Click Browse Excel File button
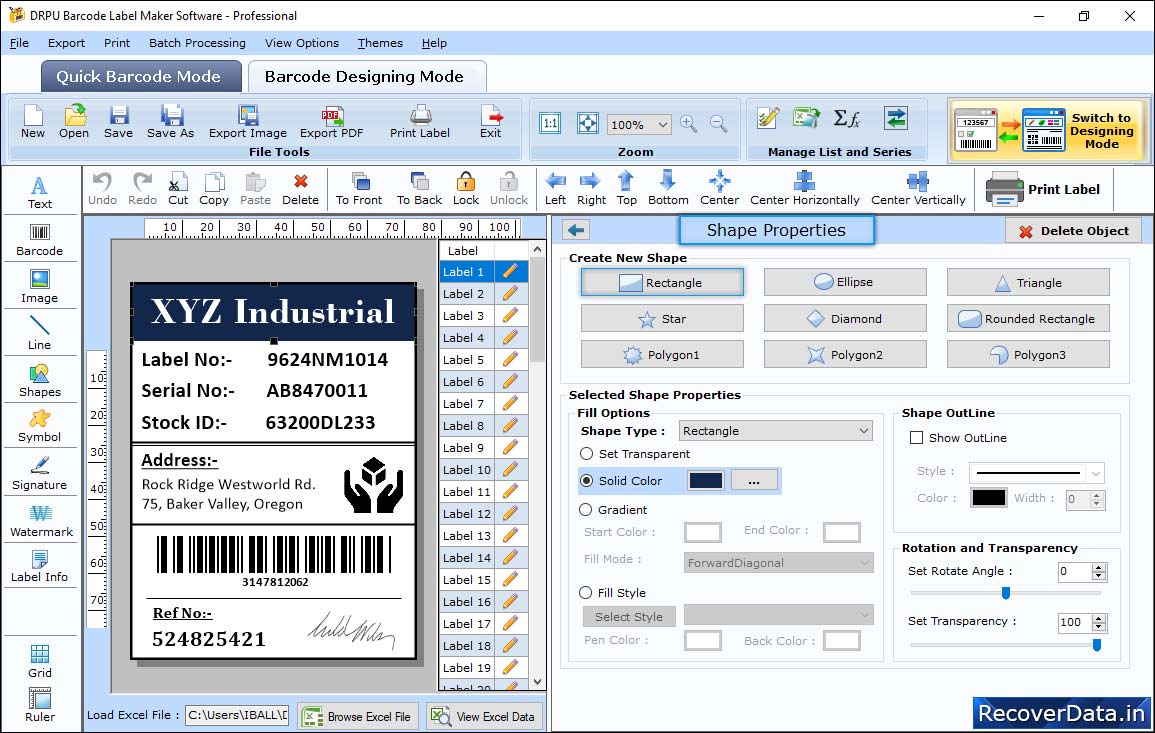 pyautogui.click(x=359, y=716)
